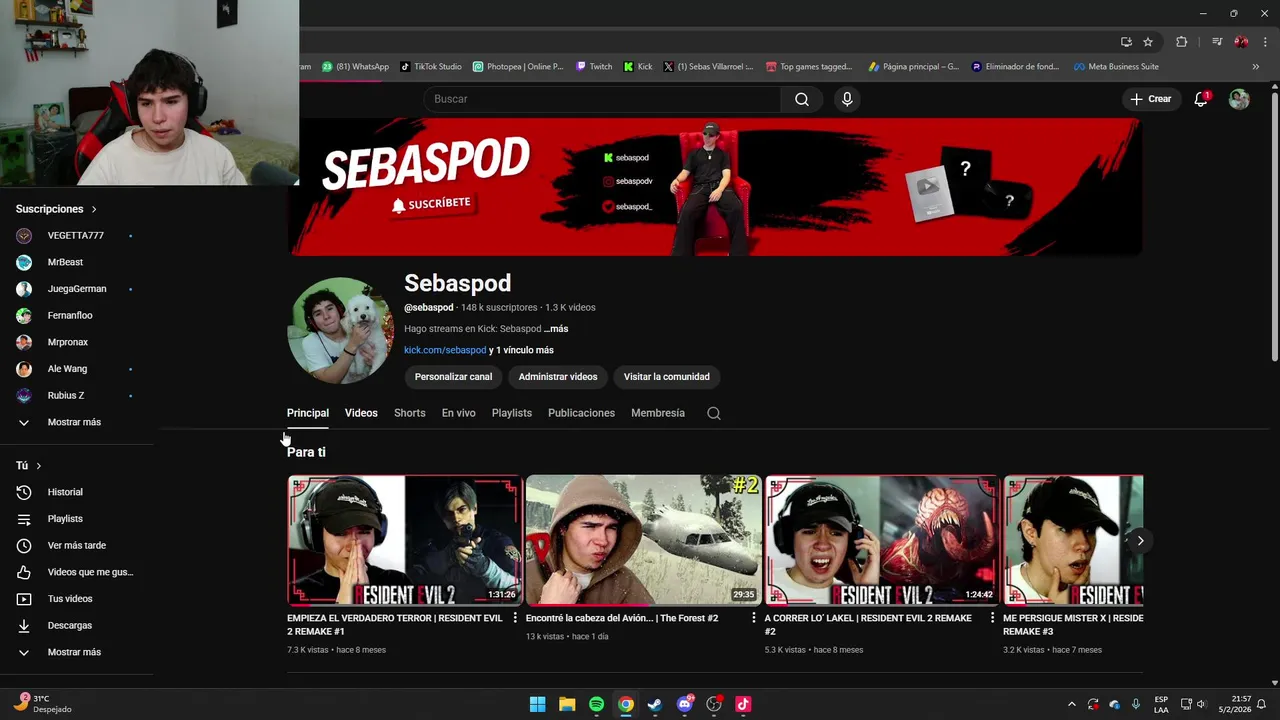This screenshot has width=1280, height=720.
Task: Open the Tú section header
Action: pyautogui.click(x=29, y=466)
